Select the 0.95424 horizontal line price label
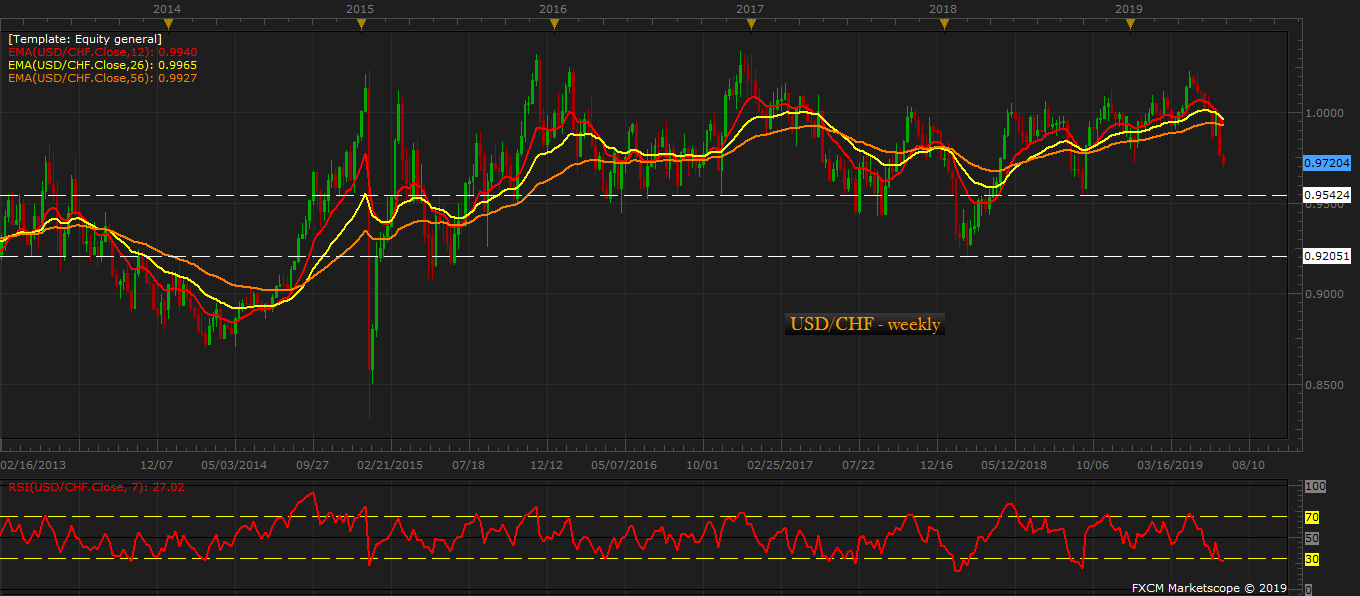 1327,194
